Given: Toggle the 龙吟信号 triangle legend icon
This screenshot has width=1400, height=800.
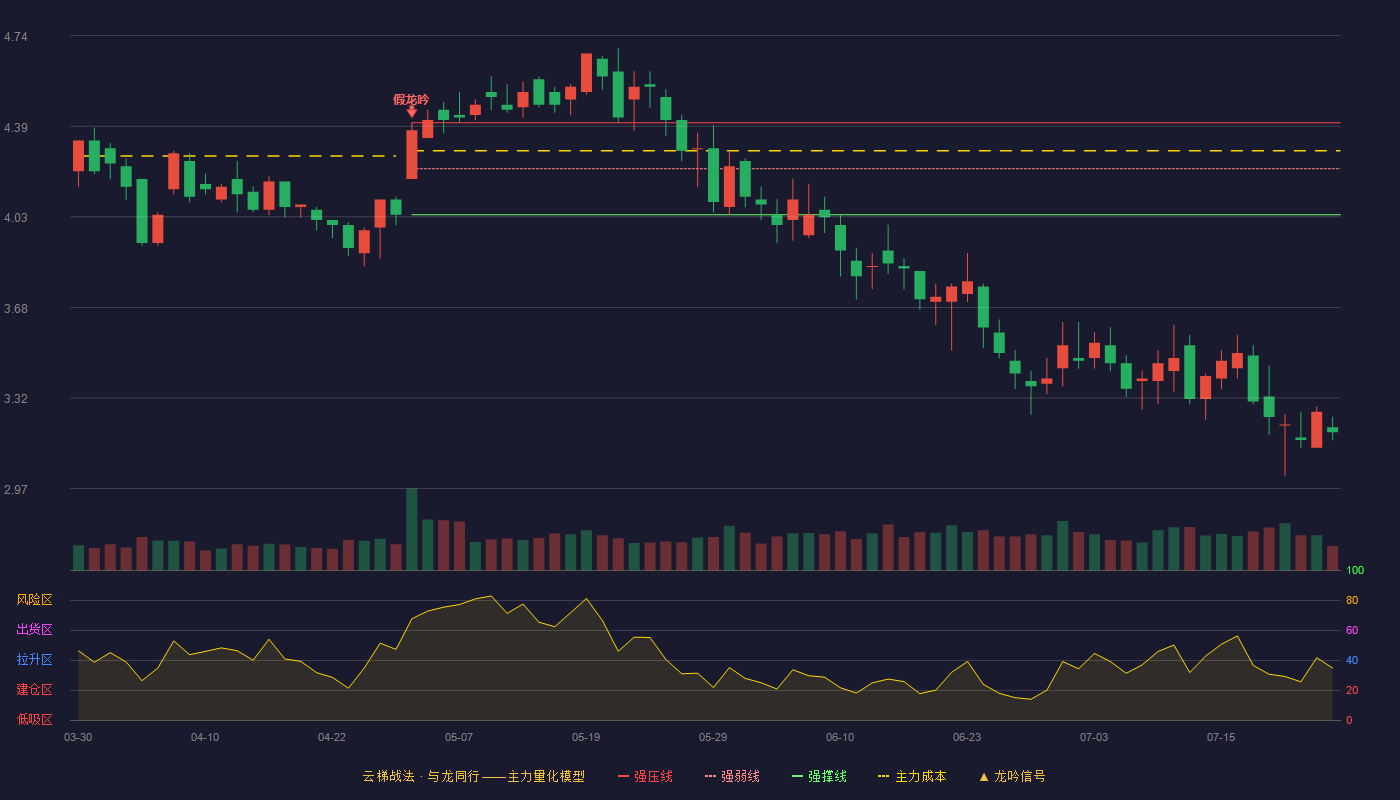Looking at the screenshot, I should (x=984, y=776).
